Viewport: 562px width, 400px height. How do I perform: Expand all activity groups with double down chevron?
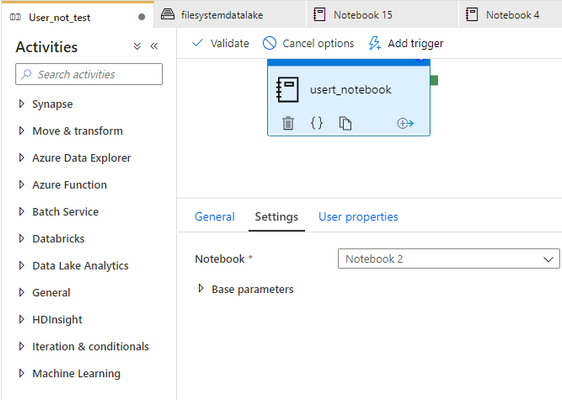click(137, 46)
